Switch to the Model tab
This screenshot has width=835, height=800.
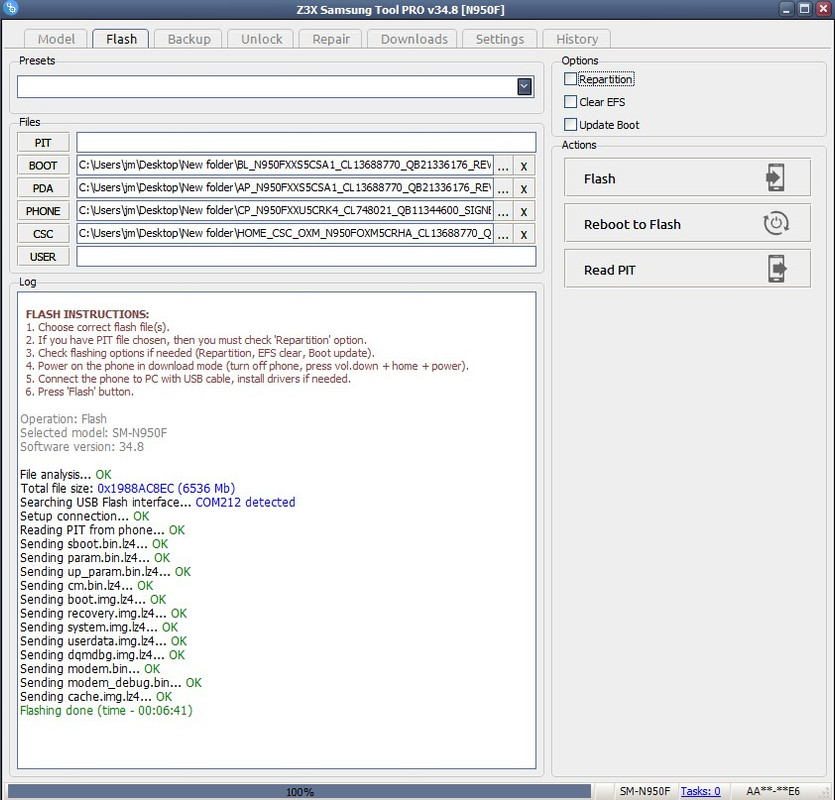[x=56, y=39]
